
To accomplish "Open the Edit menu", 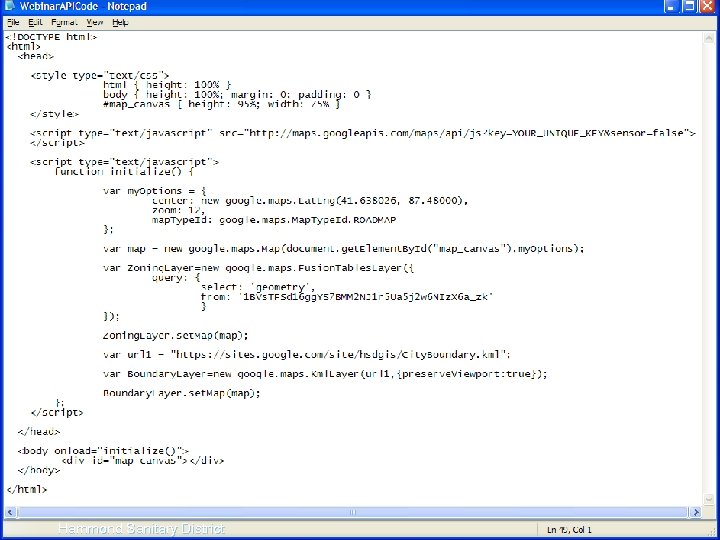I will point(35,22).
